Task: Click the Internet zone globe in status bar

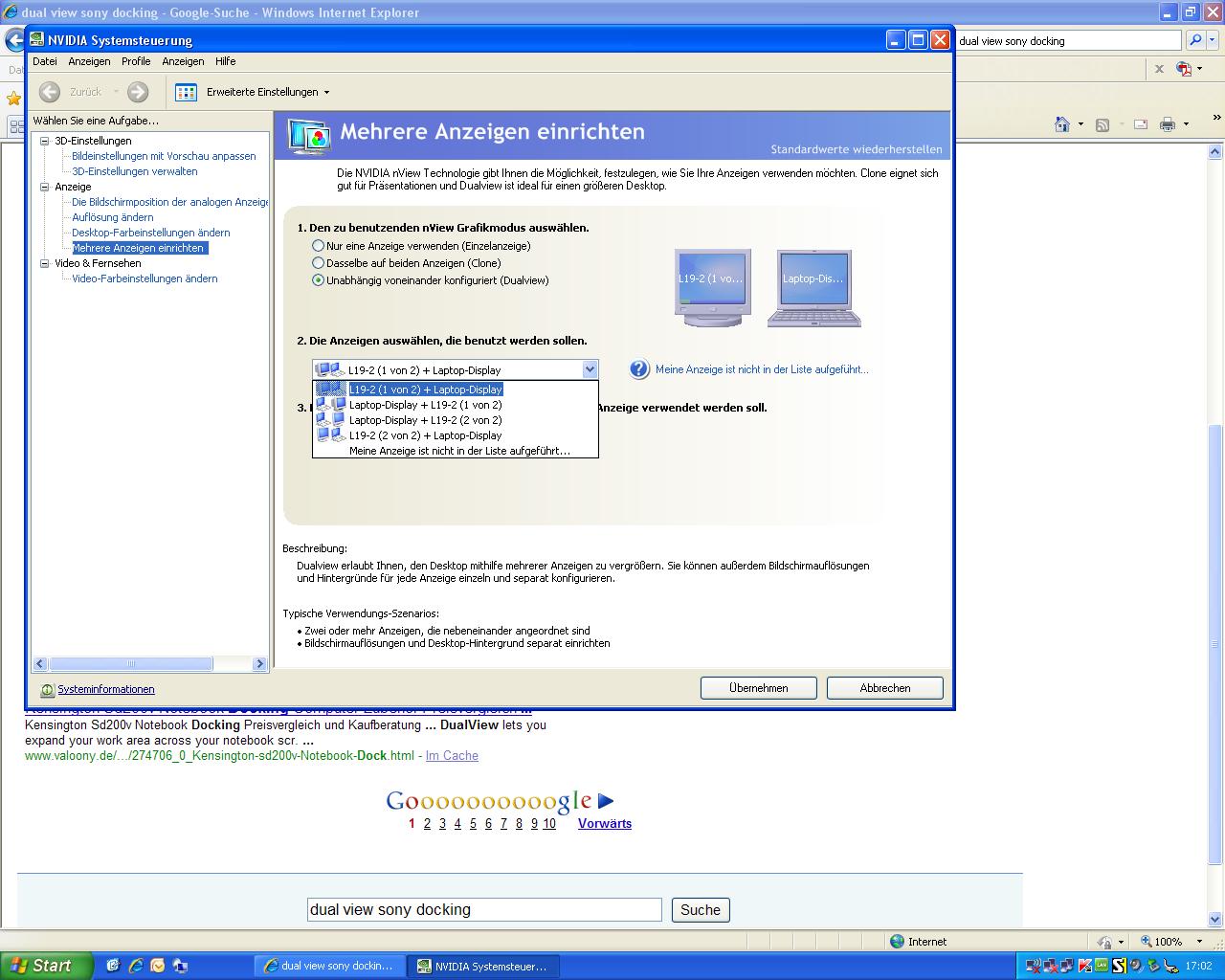Action: (x=897, y=942)
